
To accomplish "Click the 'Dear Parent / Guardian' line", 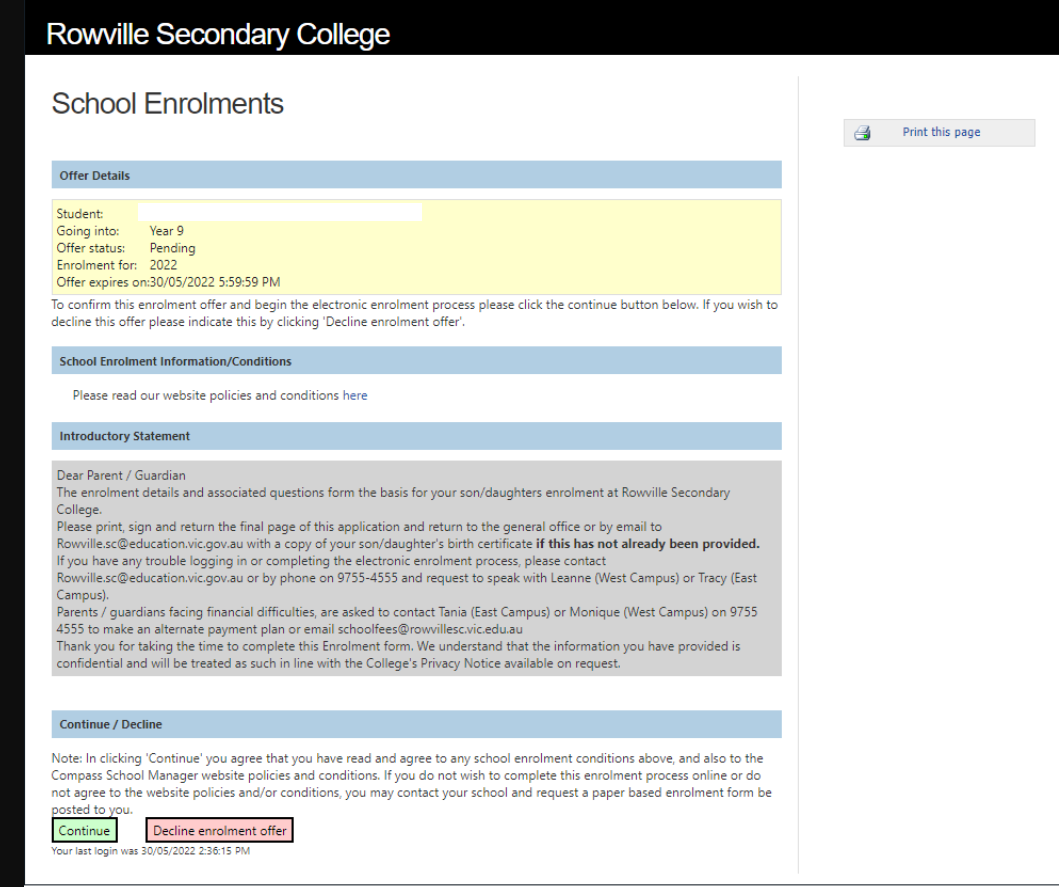I will (x=121, y=475).
